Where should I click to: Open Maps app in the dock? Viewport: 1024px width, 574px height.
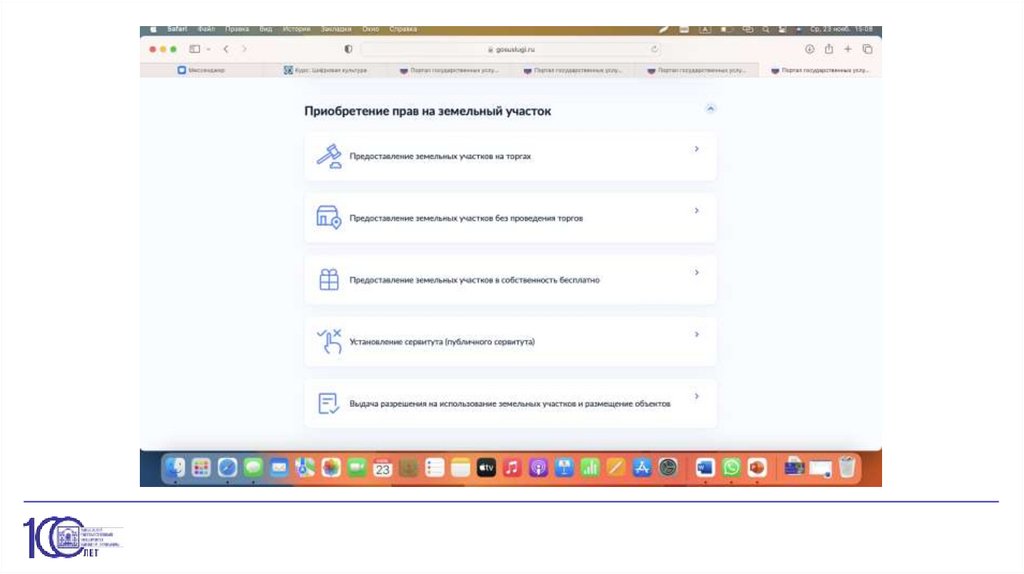coord(305,468)
